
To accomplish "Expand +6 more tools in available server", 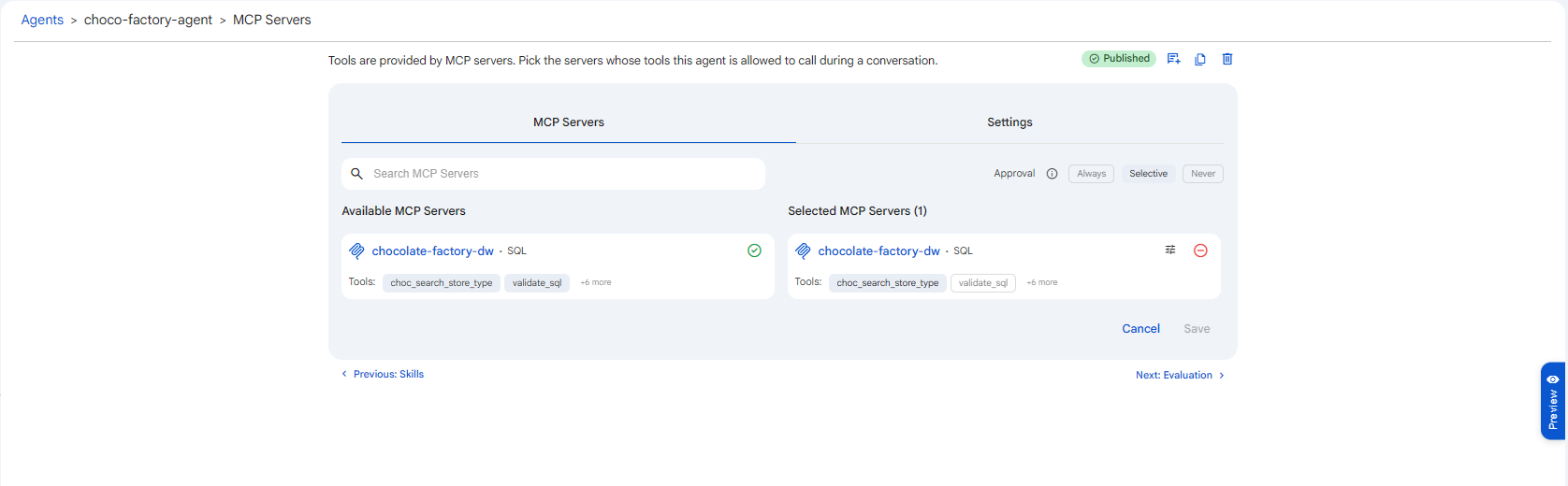I will pos(596,282).
